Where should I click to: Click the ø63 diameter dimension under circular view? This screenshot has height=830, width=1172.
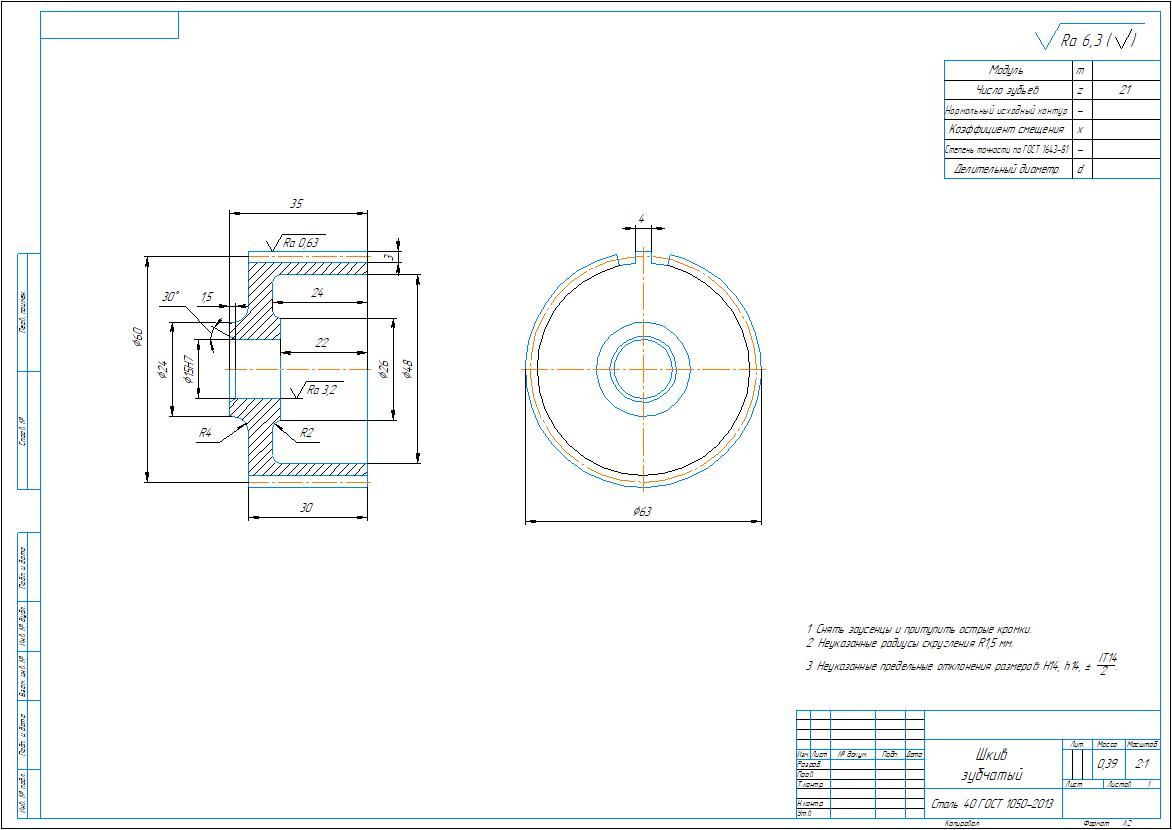point(642,512)
